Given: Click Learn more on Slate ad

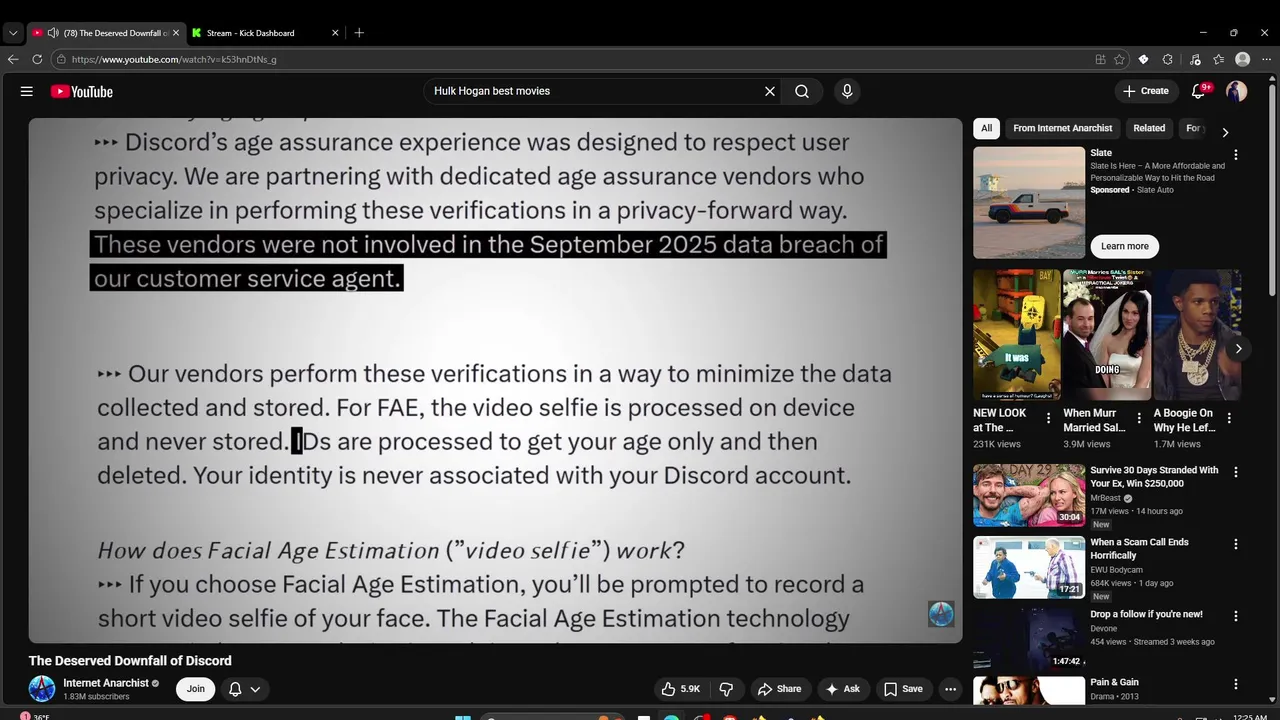Looking at the screenshot, I should [1125, 246].
